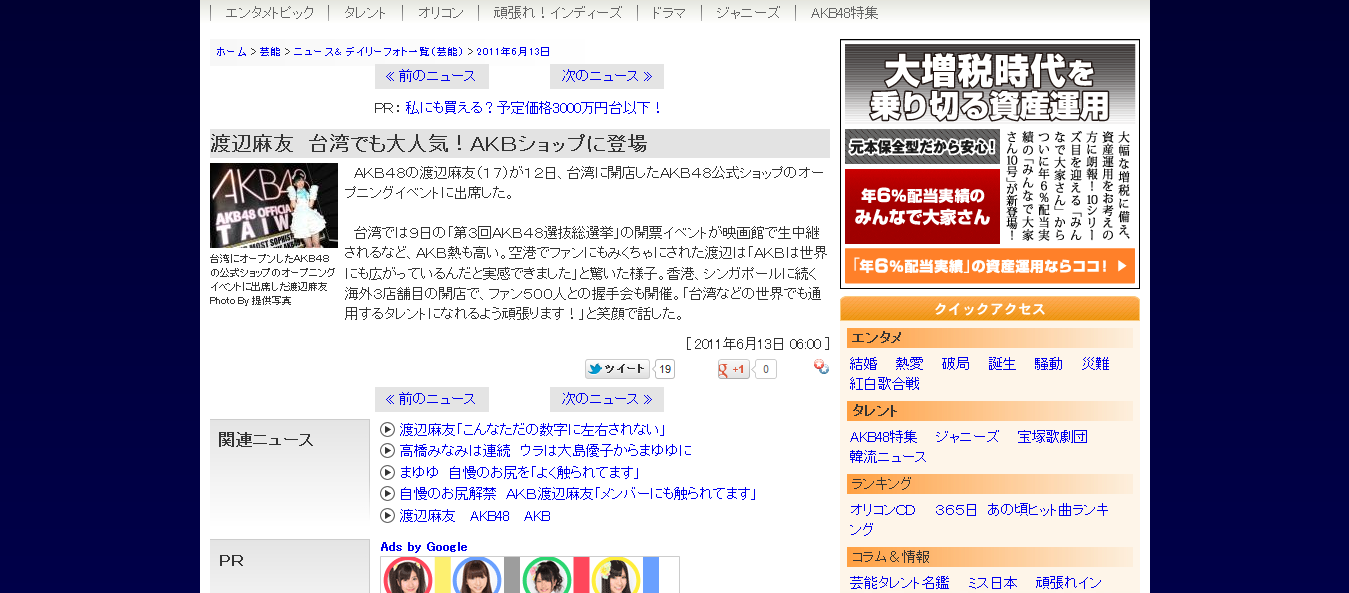Click the play bullet beside 高橋みなみは連続
The height and width of the screenshot is (593, 1349).
click(388, 451)
